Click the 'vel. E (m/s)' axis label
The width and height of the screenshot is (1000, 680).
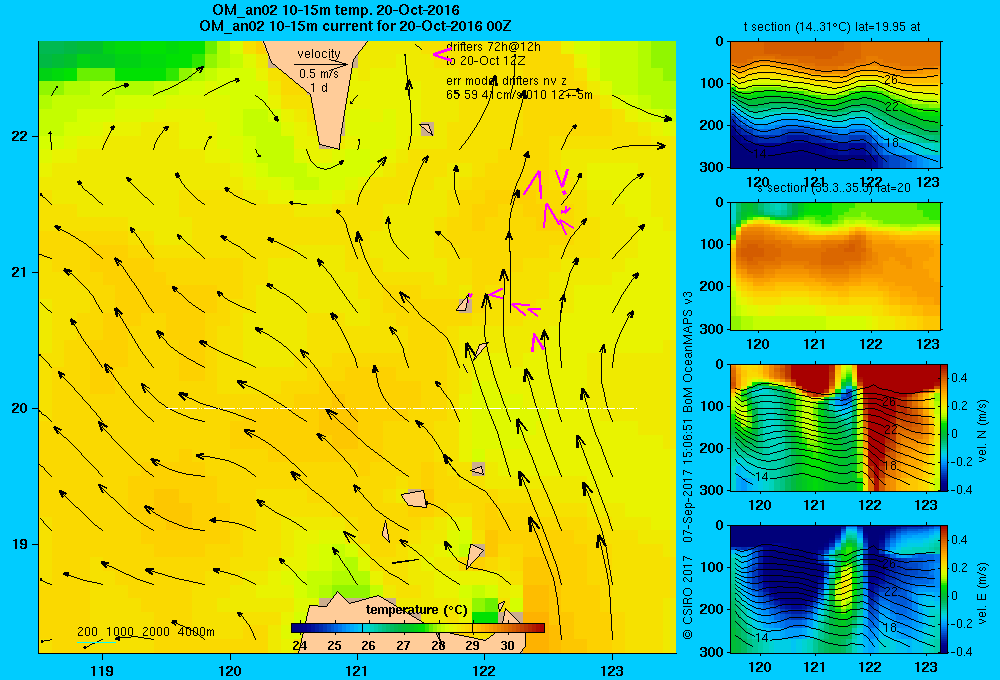pos(982,592)
